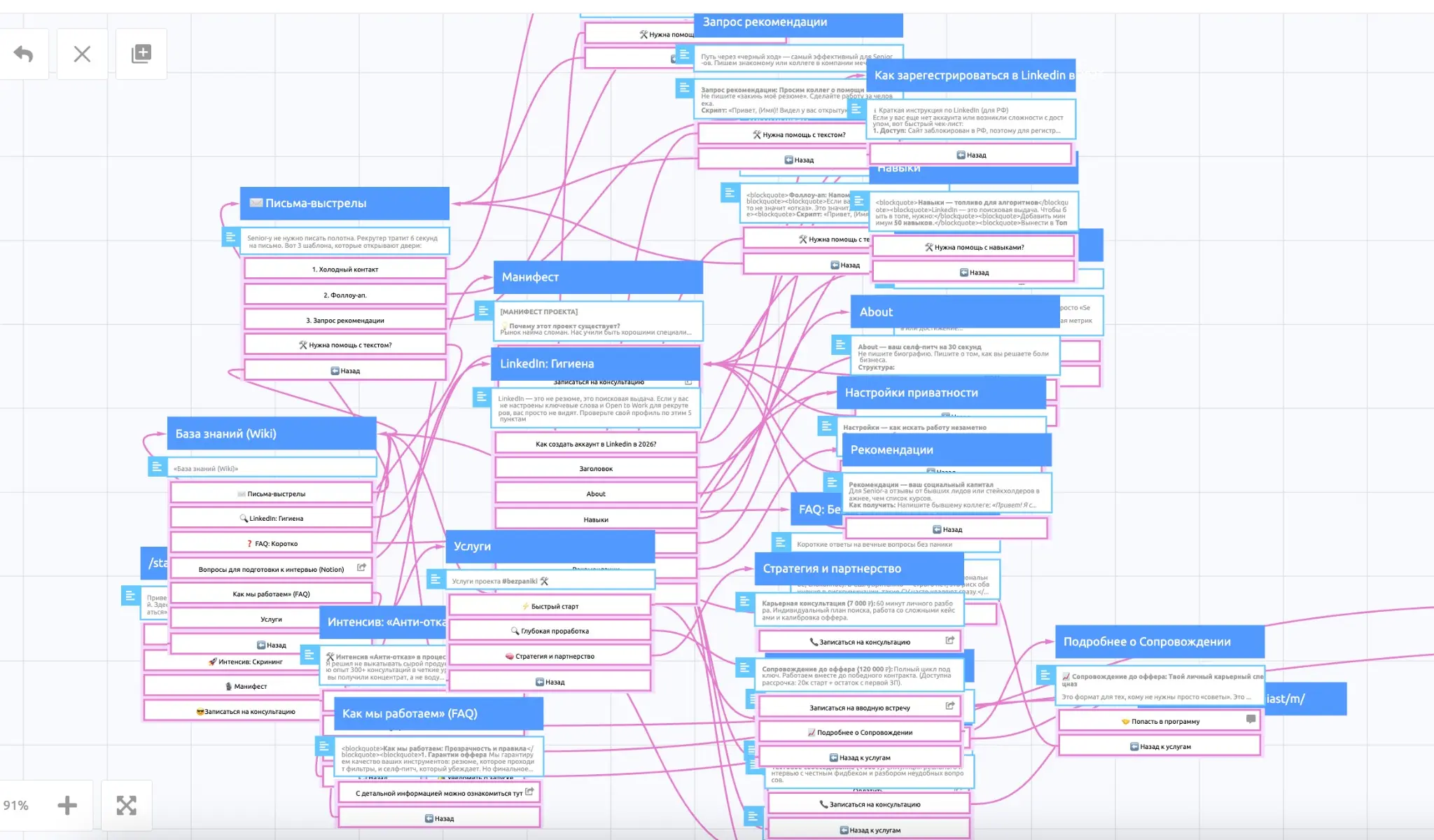Click comment icon on Попасть в программу
Image resolution: width=1434 pixels, height=840 pixels.
pyautogui.click(x=1251, y=719)
